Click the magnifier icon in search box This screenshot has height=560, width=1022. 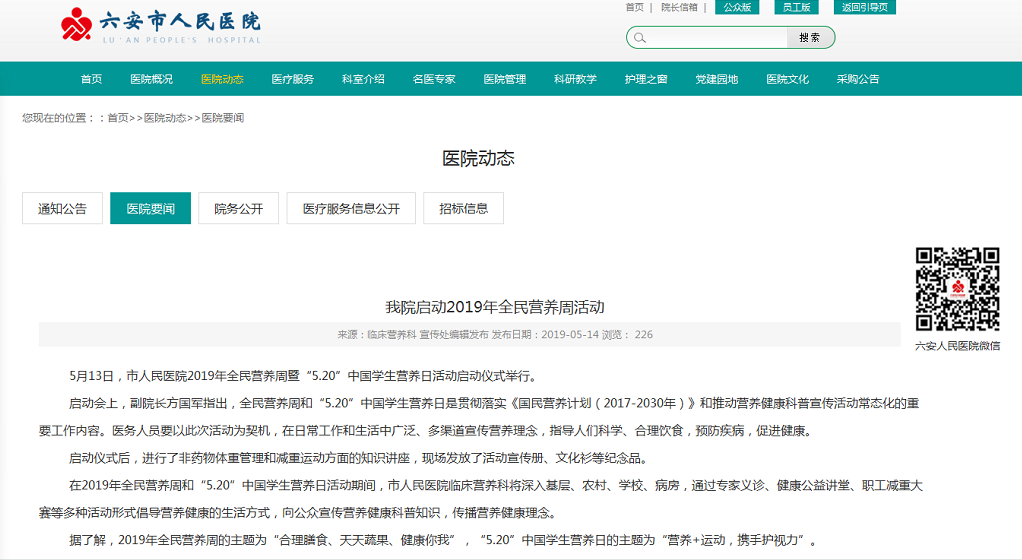point(640,38)
